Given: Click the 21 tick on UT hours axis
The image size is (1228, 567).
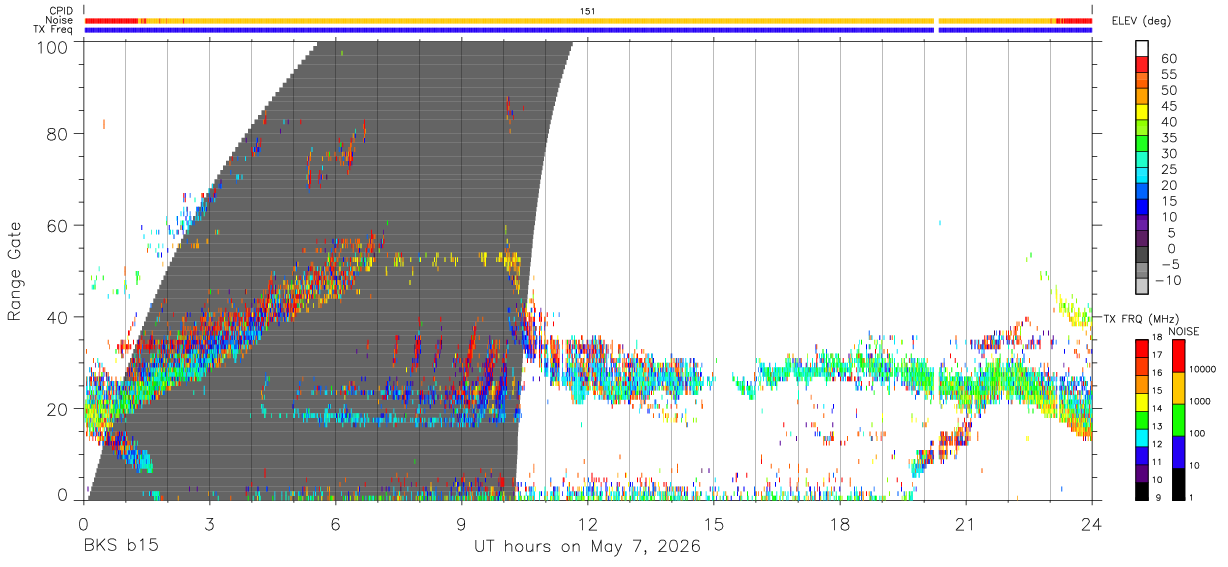Looking at the screenshot, I should [x=966, y=523].
